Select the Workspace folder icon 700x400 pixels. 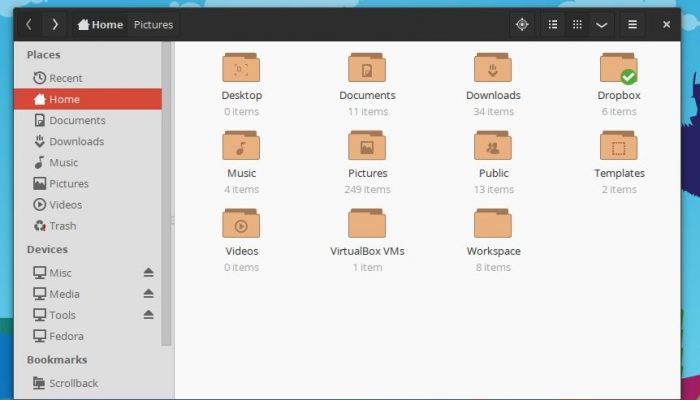(x=493, y=223)
